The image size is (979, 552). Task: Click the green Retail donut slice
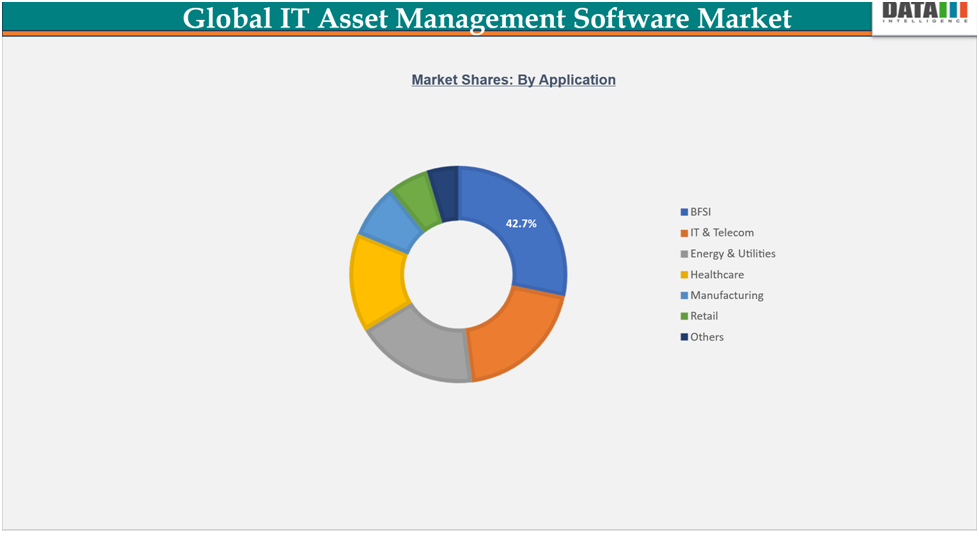[x=417, y=199]
